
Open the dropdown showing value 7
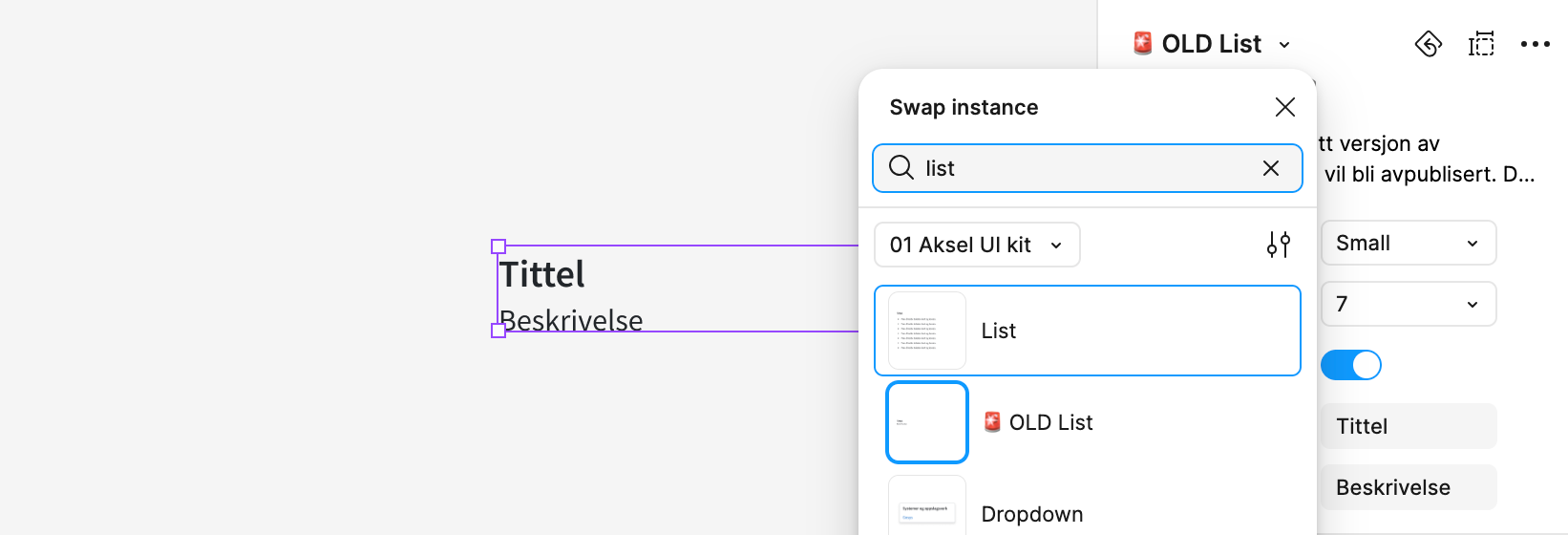1408,304
